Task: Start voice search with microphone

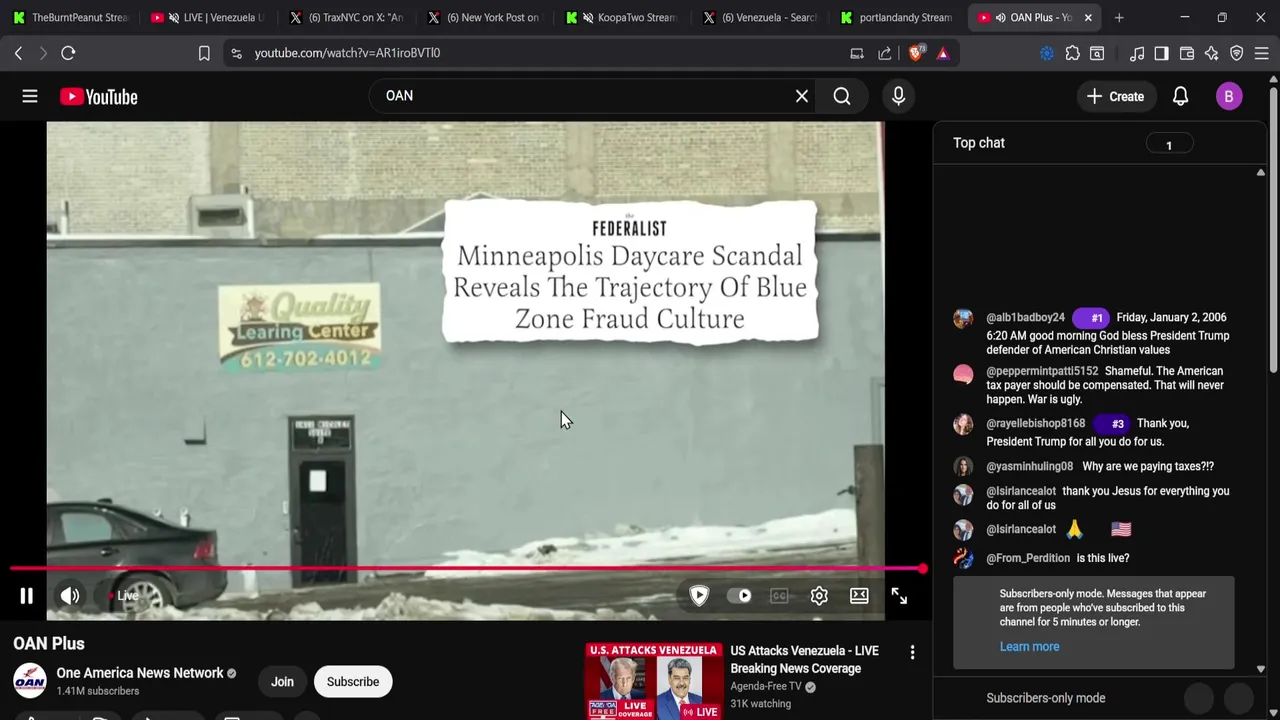Action: point(898,96)
